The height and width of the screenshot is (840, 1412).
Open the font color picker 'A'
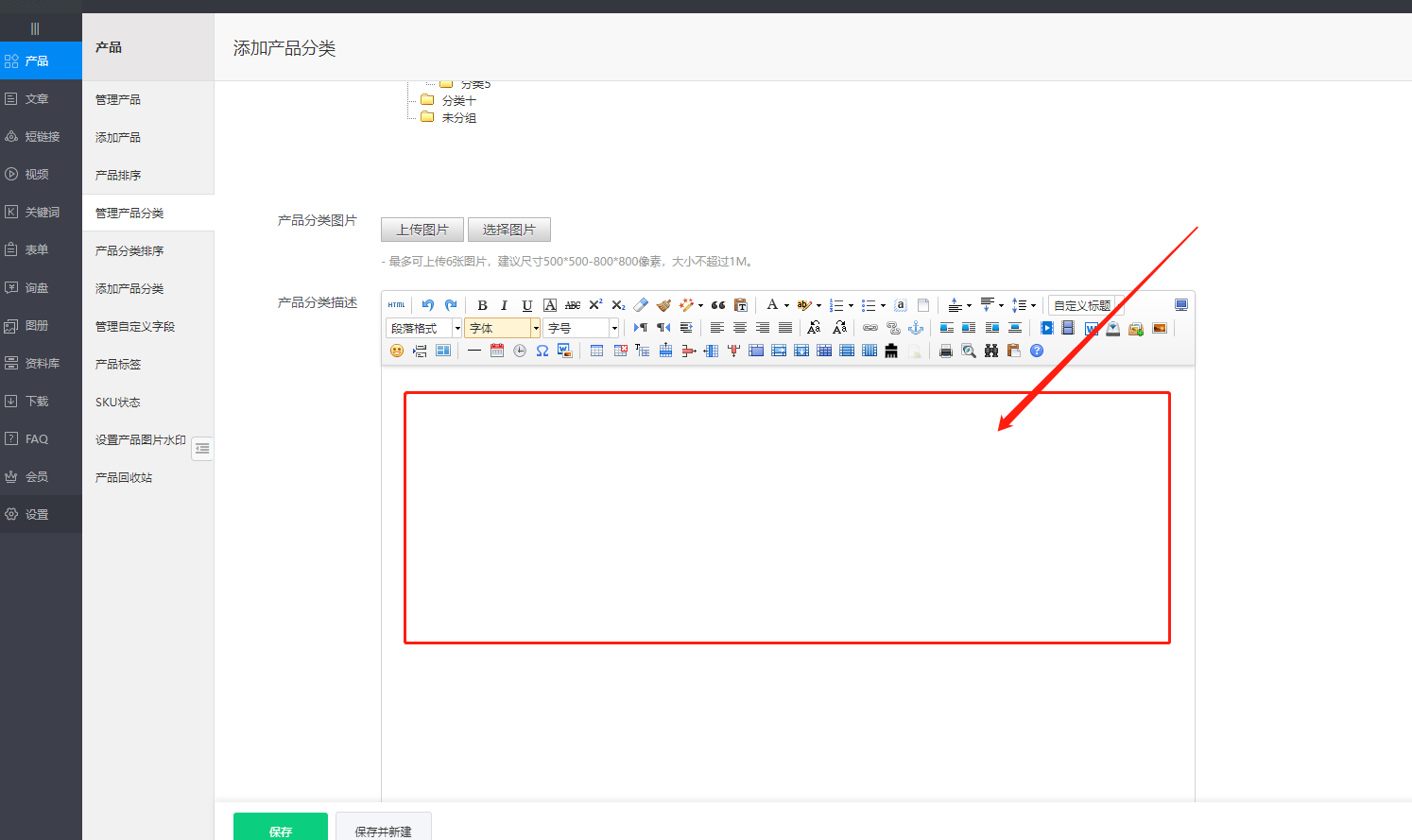tap(772, 305)
